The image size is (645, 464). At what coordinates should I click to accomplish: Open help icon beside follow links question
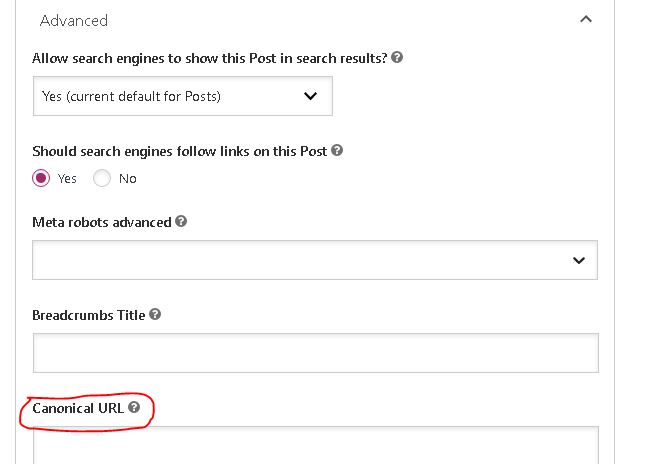coord(337,150)
